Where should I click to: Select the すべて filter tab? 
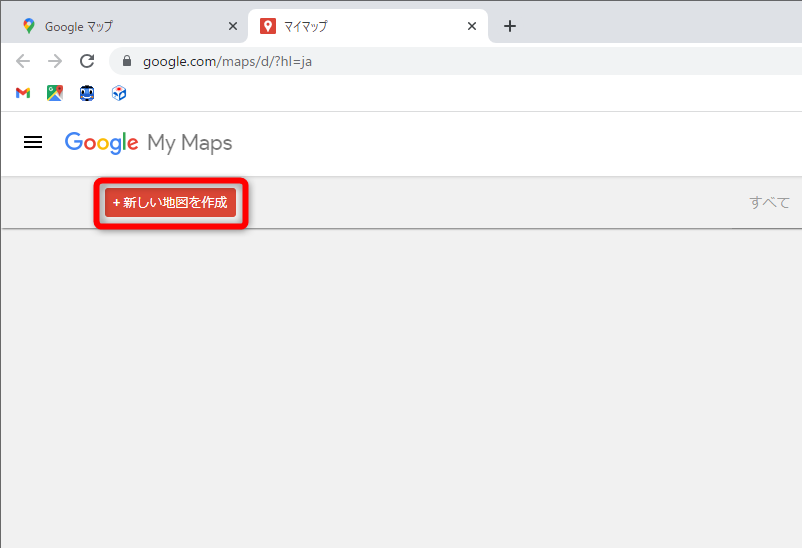[769, 203]
